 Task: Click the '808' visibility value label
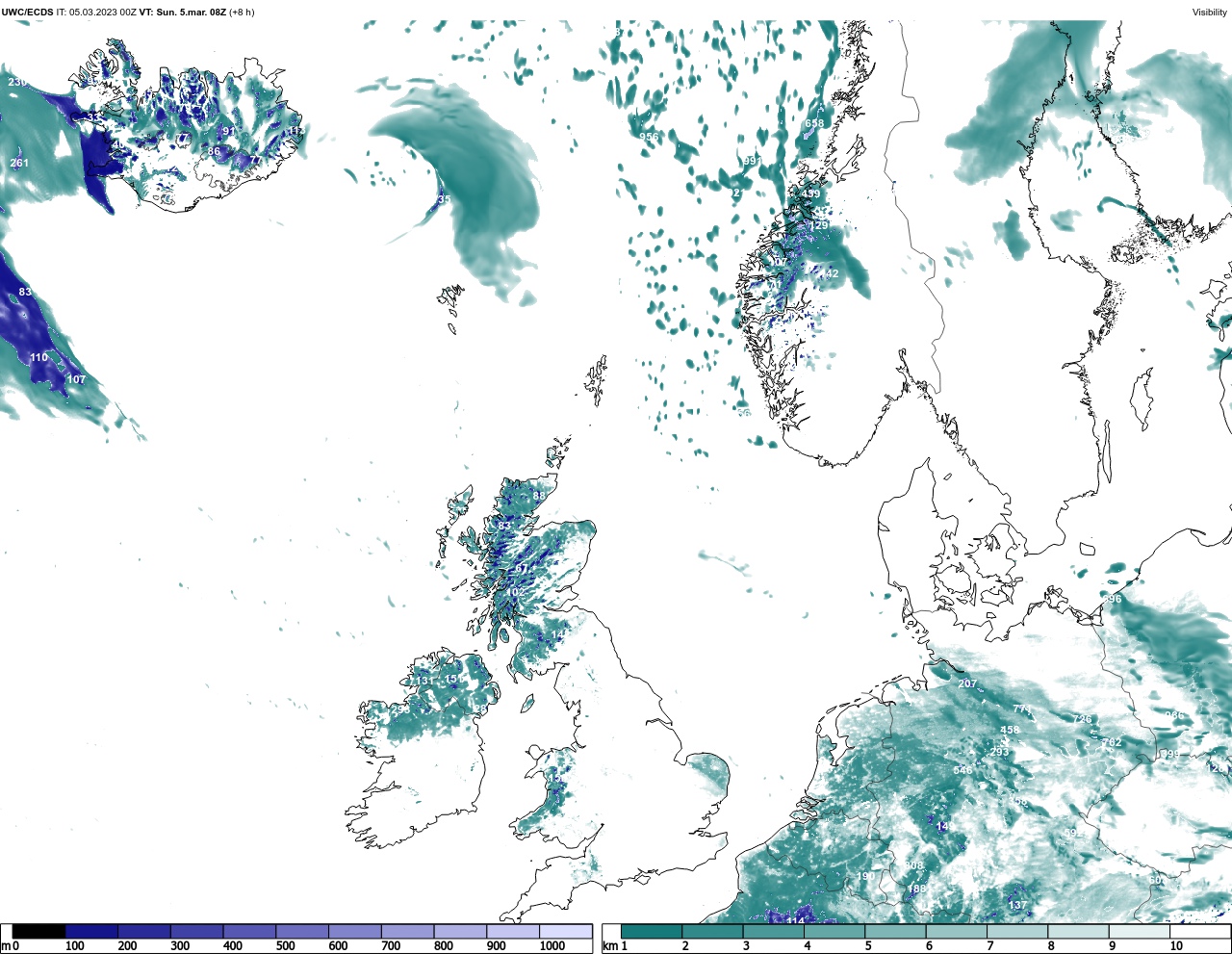914,866
